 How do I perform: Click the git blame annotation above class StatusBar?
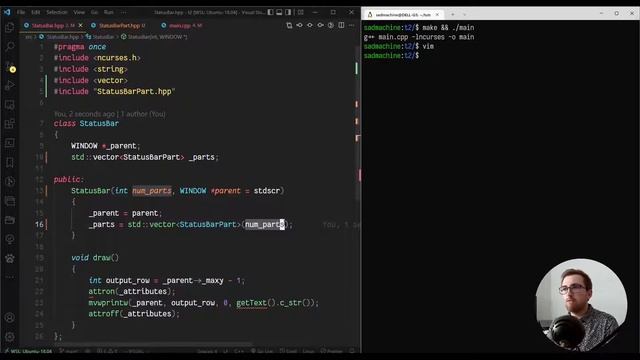[x=109, y=114]
